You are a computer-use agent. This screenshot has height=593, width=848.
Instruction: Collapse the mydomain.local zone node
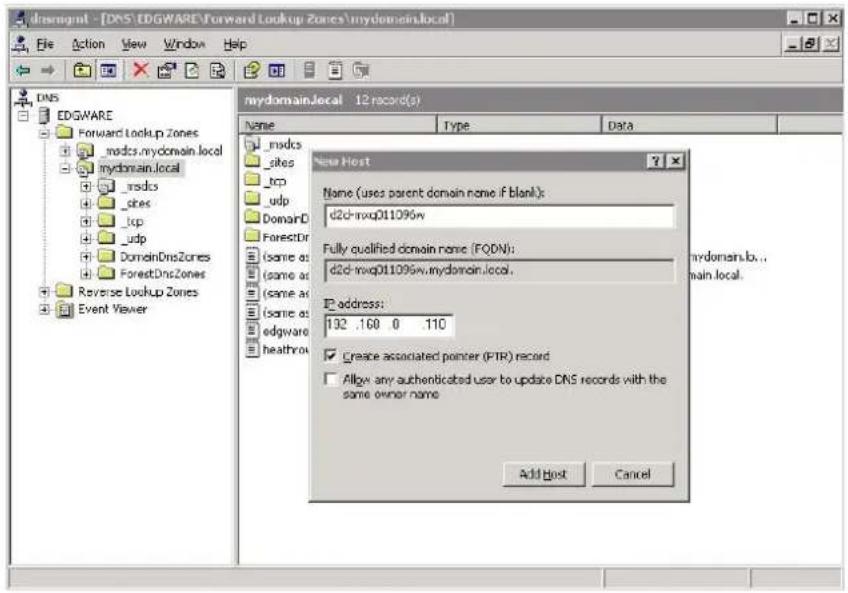(x=65, y=168)
